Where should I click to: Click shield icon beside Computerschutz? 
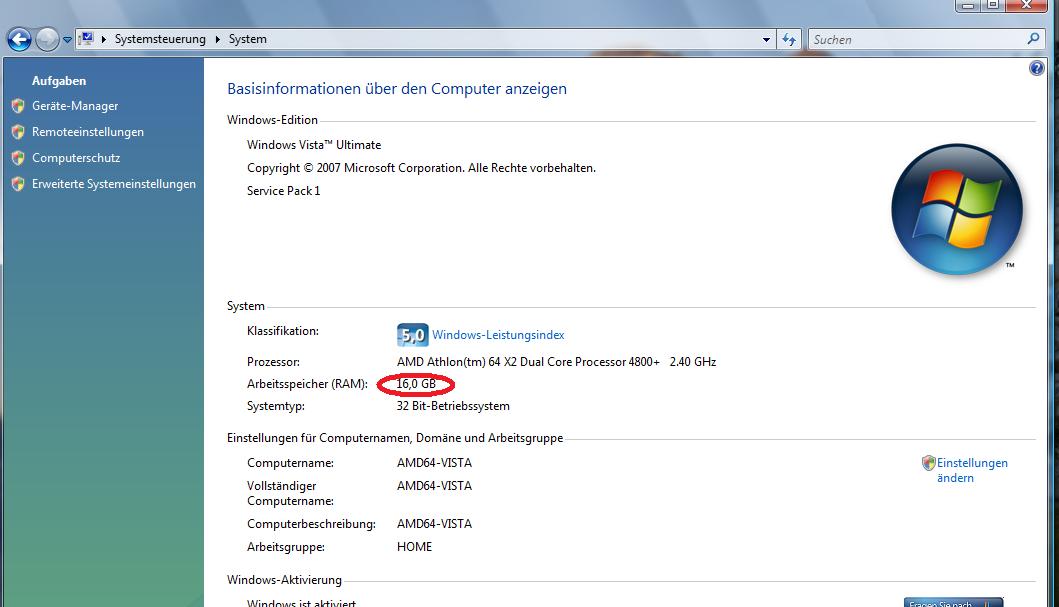(x=18, y=158)
